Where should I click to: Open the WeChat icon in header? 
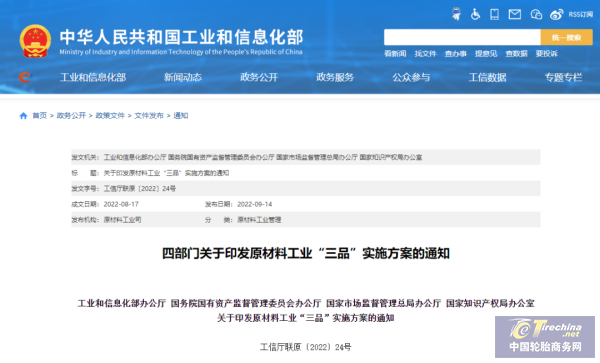536,15
